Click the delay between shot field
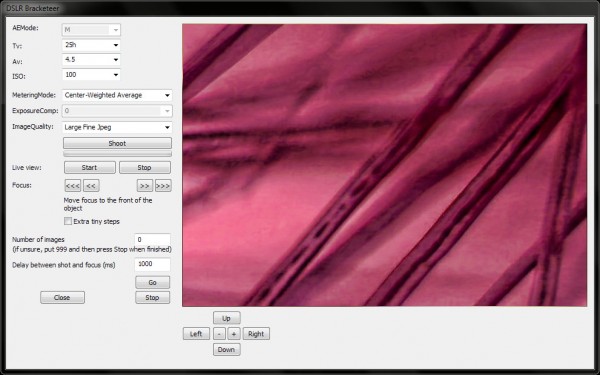The width and height of the screenshot is (600, 375). click(152, 264)
